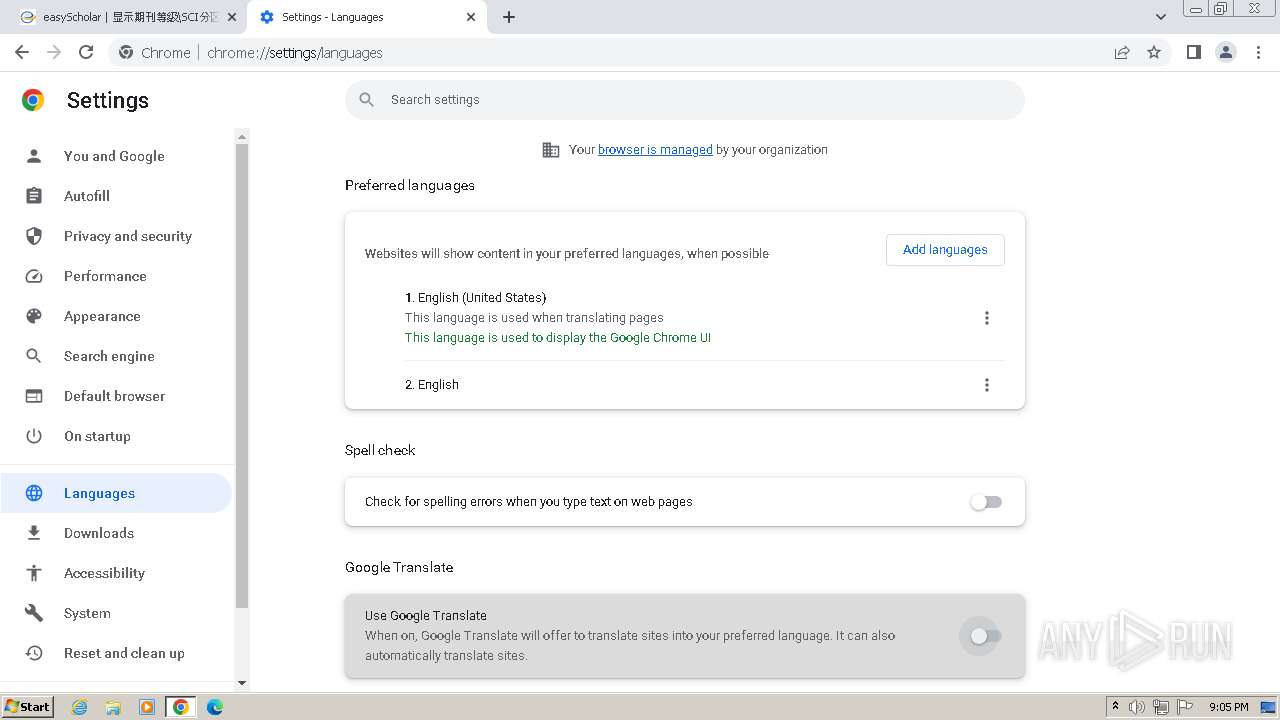
Task: Open Microsoft Edge from taskbar
Action: [x=215, y=707]
